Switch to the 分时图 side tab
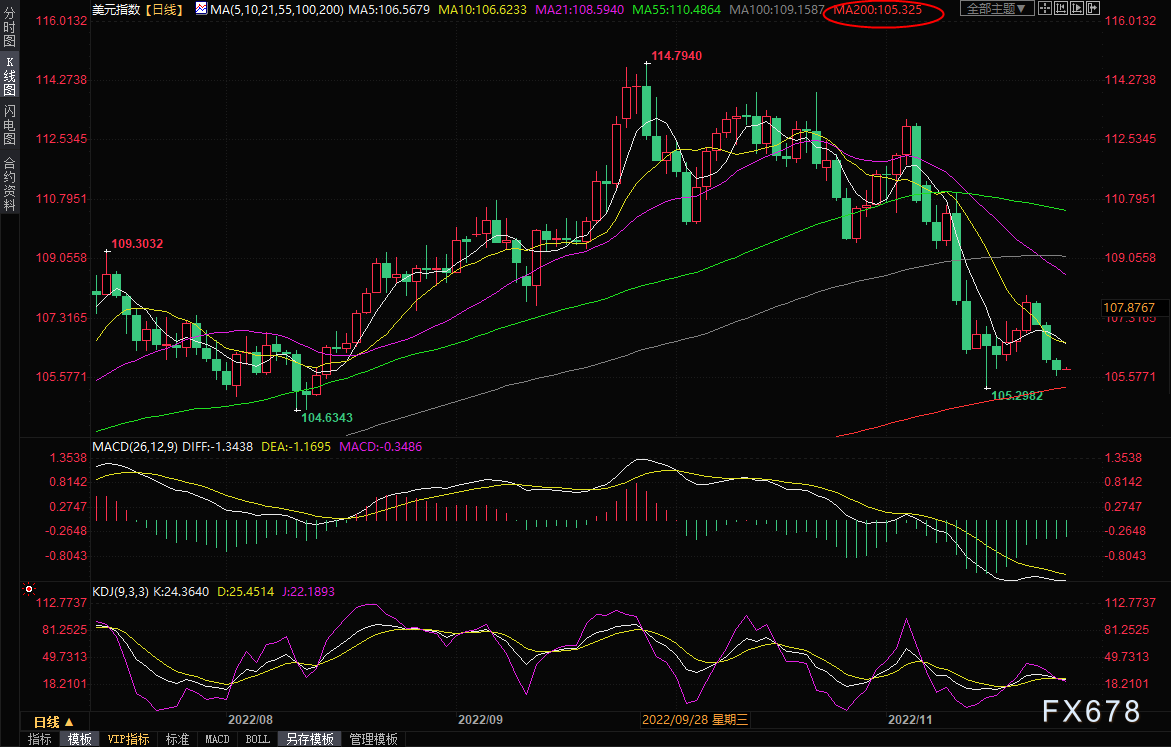Viewport: 1171px width, 747px height. tap(9, 29)
